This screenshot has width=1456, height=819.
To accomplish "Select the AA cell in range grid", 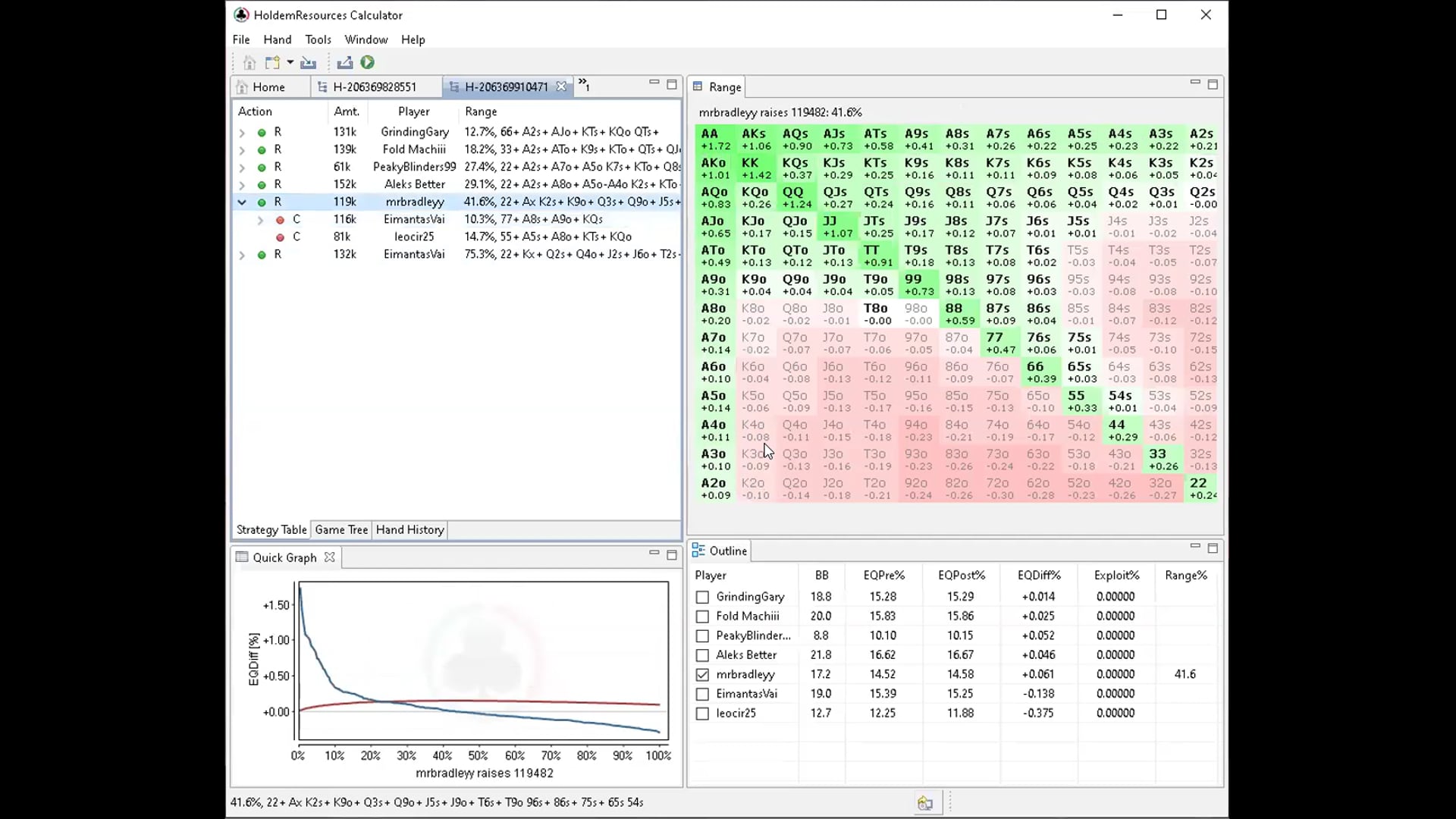I will [715, 140].
